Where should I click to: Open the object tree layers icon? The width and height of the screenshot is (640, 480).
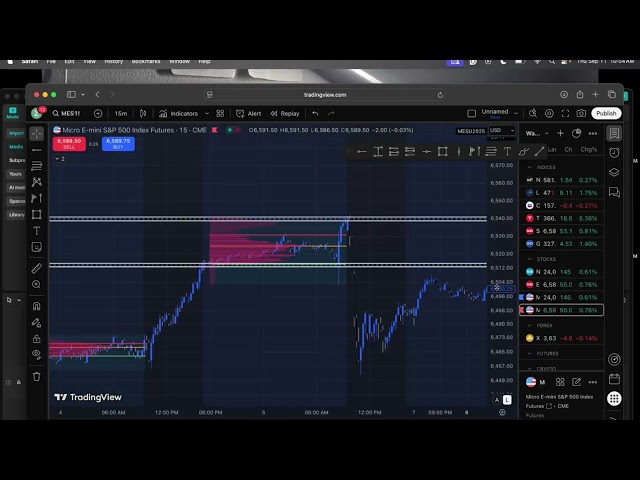pyautogui.click(x=614, y=172)
